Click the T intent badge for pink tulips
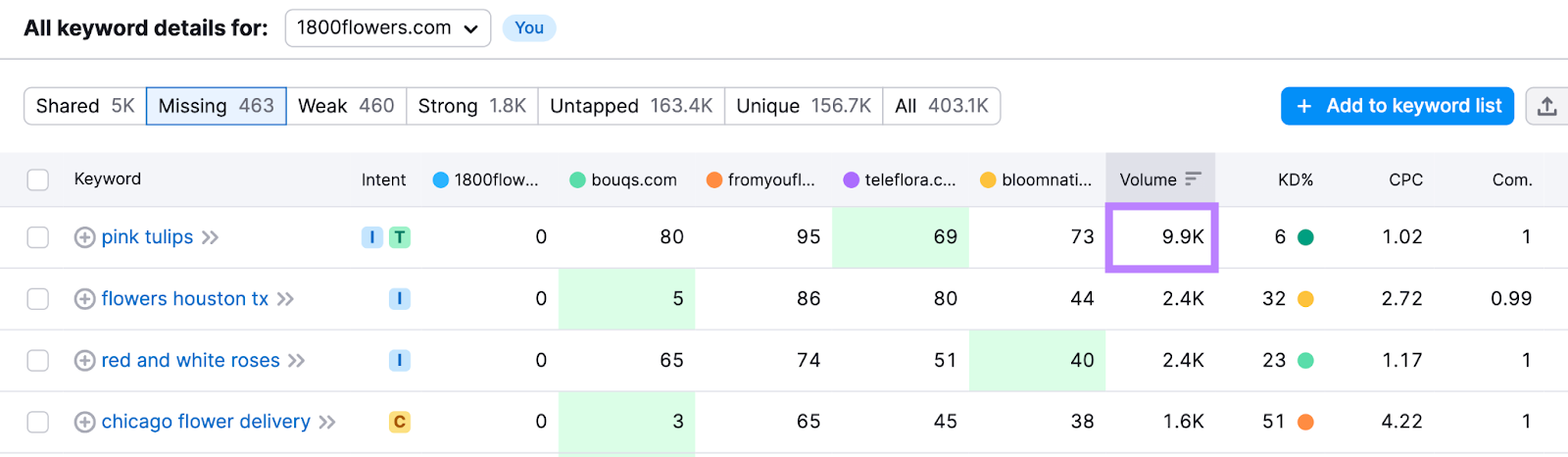This screenshot has width=1568, height=457. point(400,237)
